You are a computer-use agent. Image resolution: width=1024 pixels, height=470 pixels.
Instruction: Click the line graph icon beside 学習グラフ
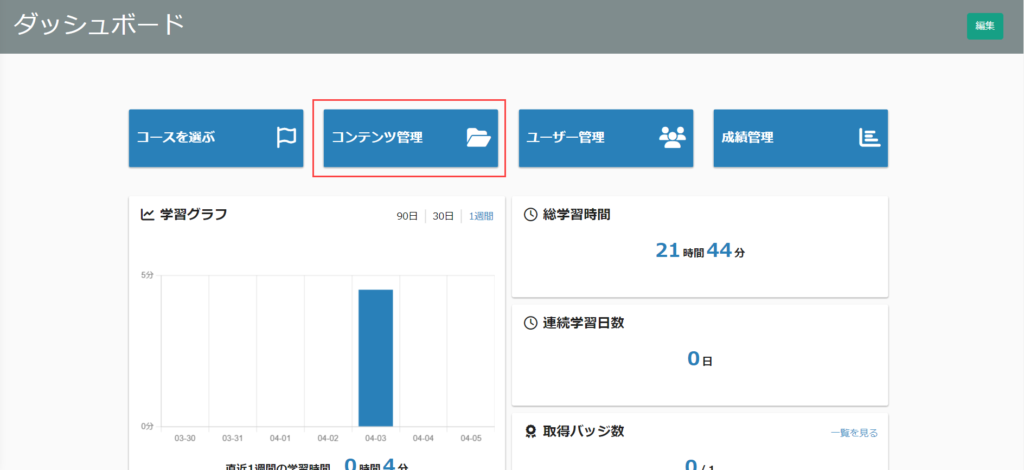point(147,214)
